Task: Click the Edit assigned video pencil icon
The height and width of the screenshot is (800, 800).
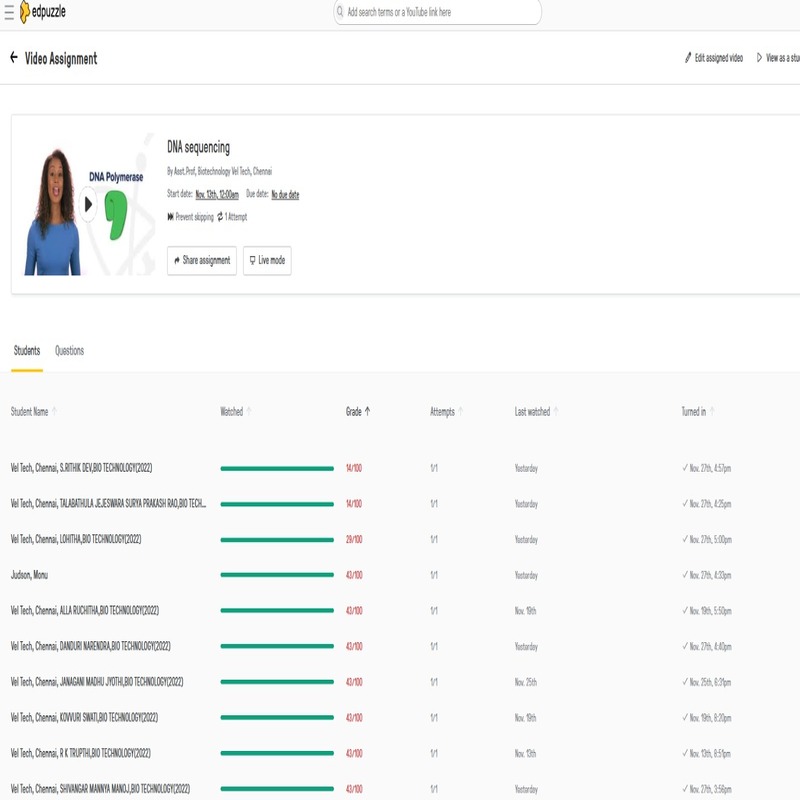Action: click(x=688, y=58)
